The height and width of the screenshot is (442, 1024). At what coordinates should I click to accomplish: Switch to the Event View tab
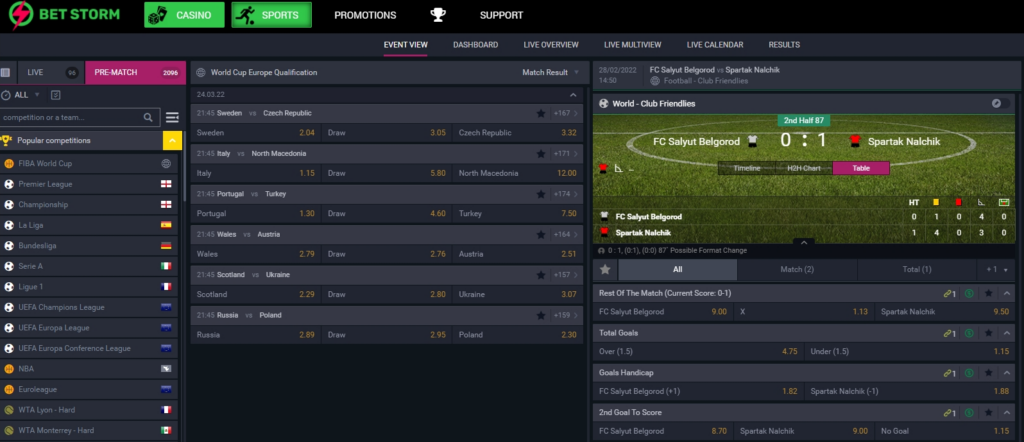pyautogui.click(x=406, y=44)
